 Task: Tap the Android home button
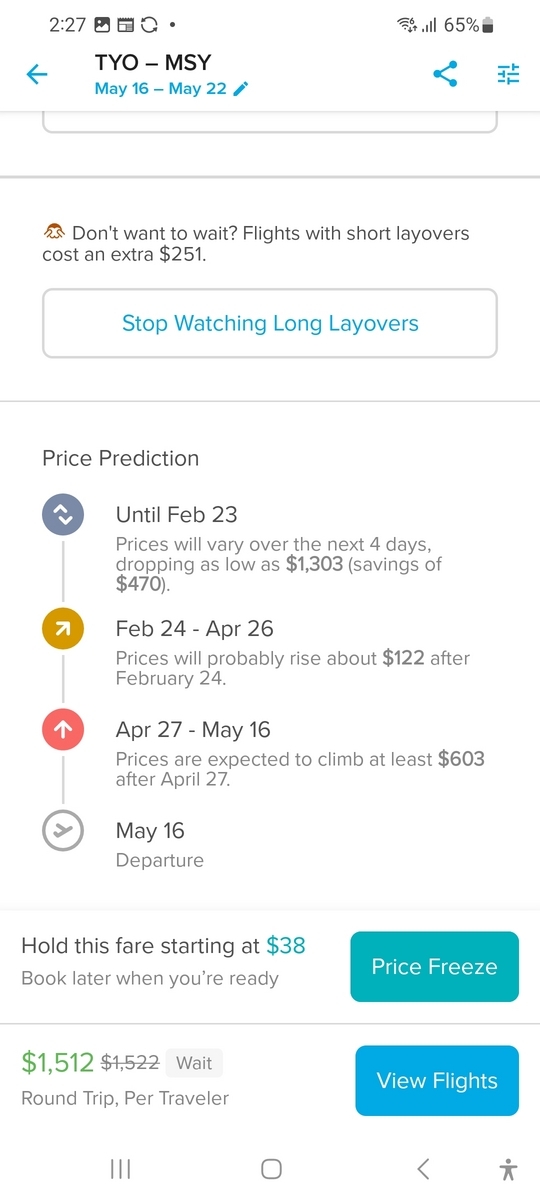click(x=270, y=1168)
